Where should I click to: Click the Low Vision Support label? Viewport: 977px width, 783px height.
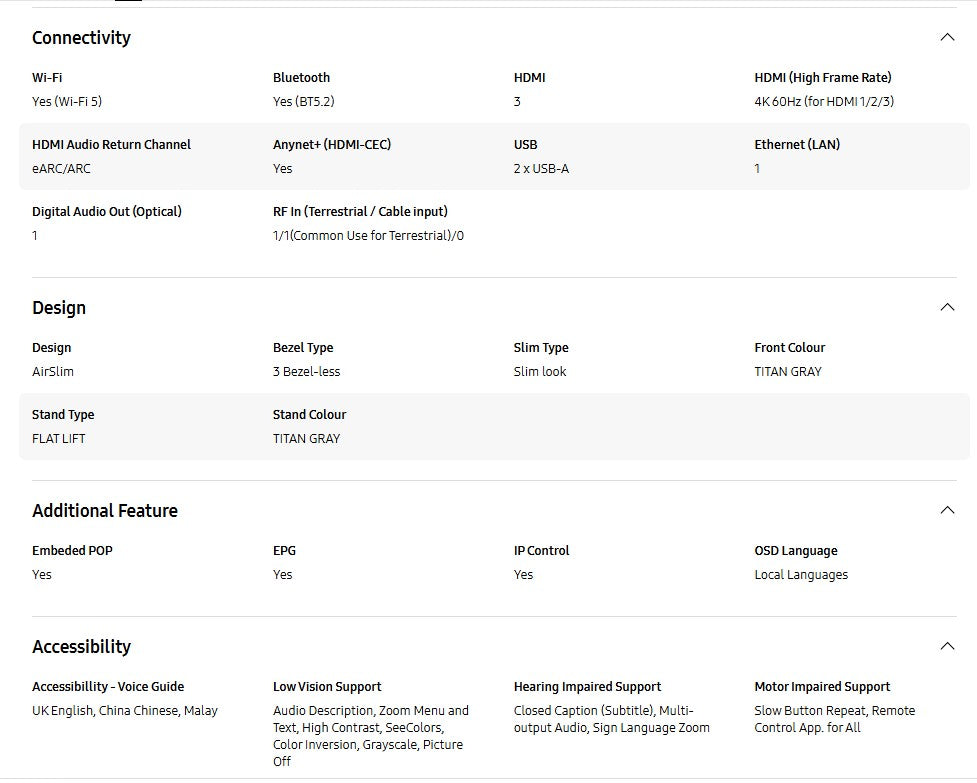click(x=327, y=687)
